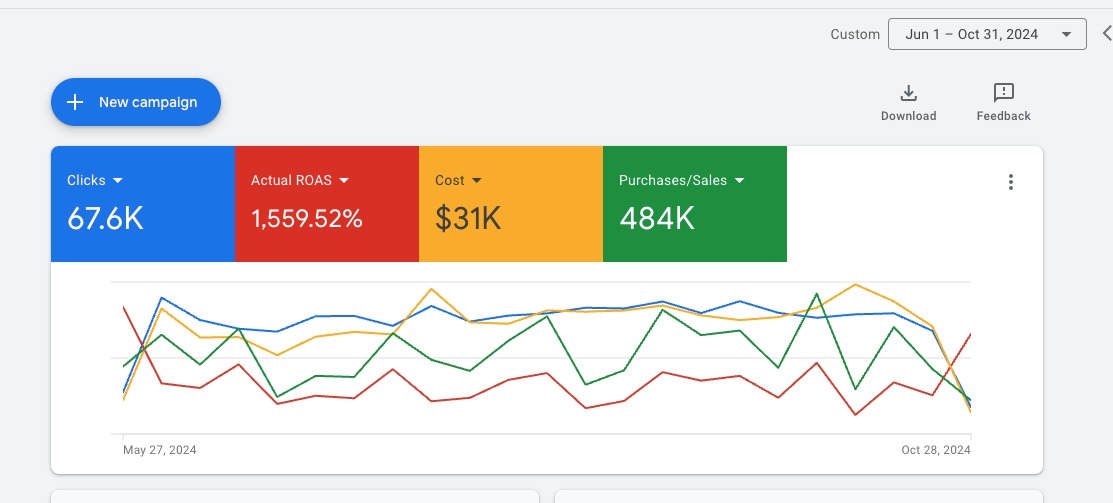Click the Download icon
The image size is (1113, 503).
coord(909,93)
